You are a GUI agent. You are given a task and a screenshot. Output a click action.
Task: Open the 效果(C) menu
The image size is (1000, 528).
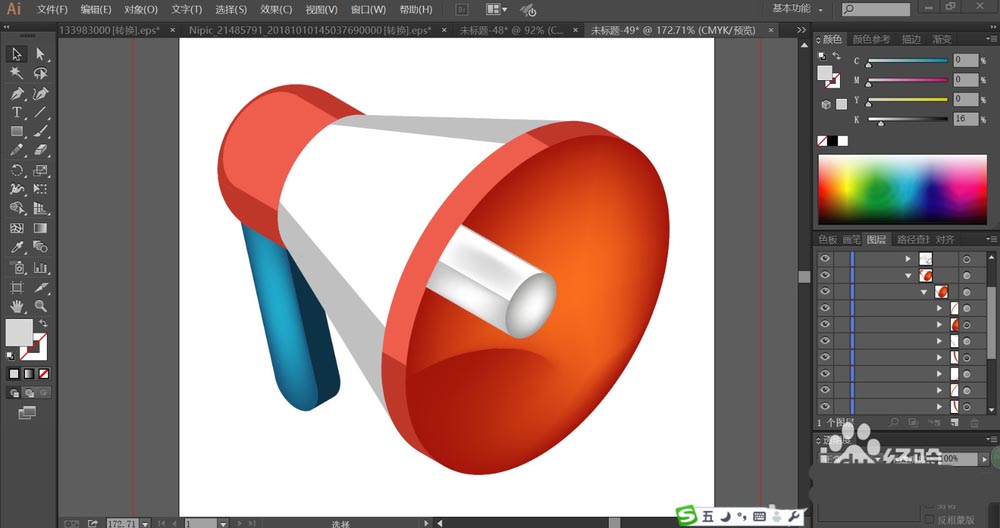pos(276,10)
